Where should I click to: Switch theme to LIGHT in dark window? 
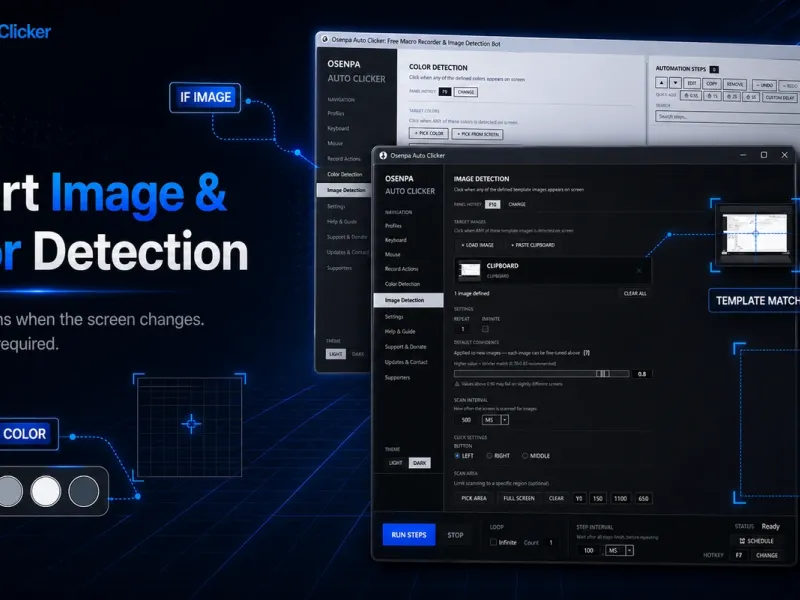pos(396,463)
